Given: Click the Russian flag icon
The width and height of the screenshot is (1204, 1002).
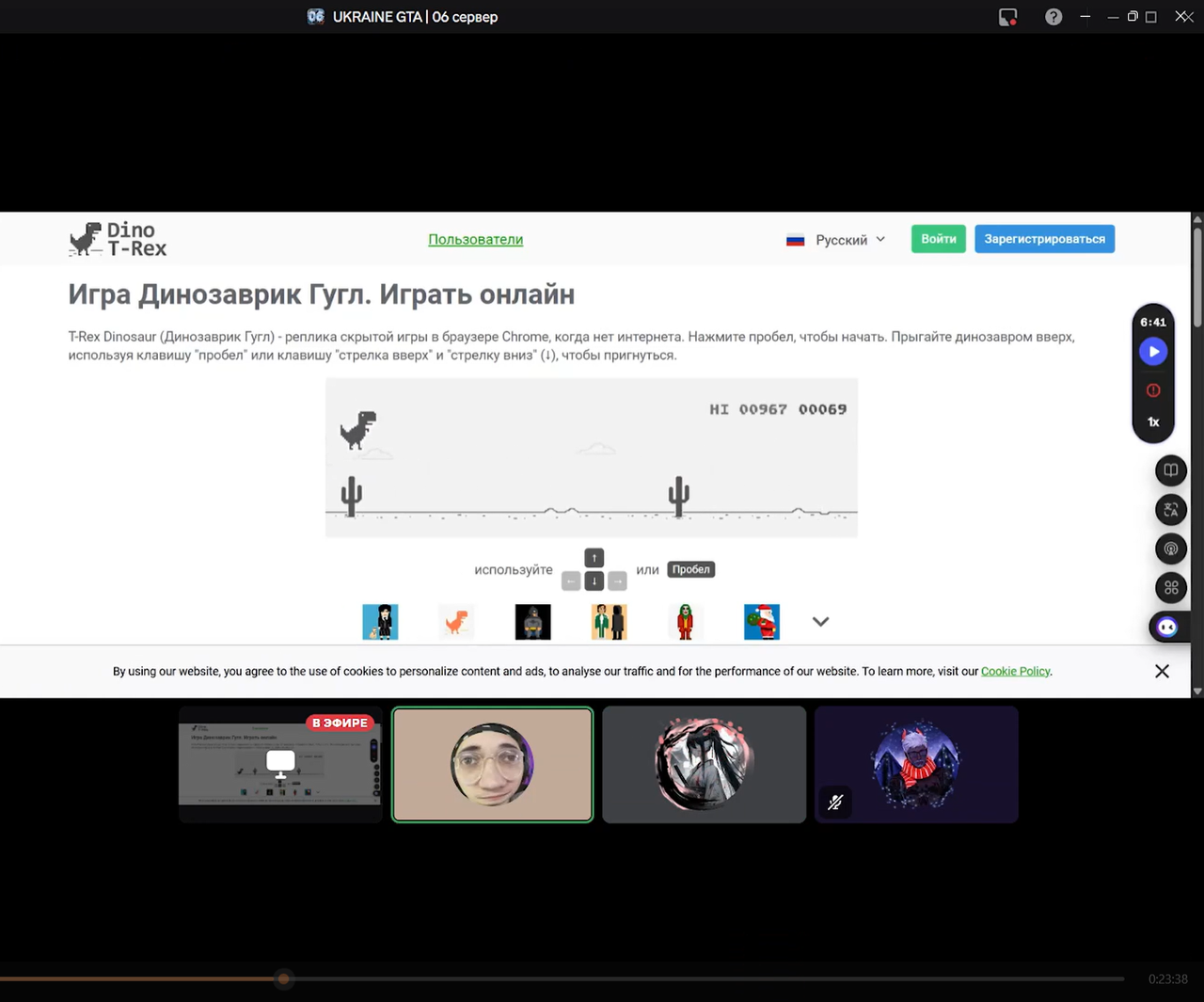Looking at the screenshot, I should tap(796, 240).
